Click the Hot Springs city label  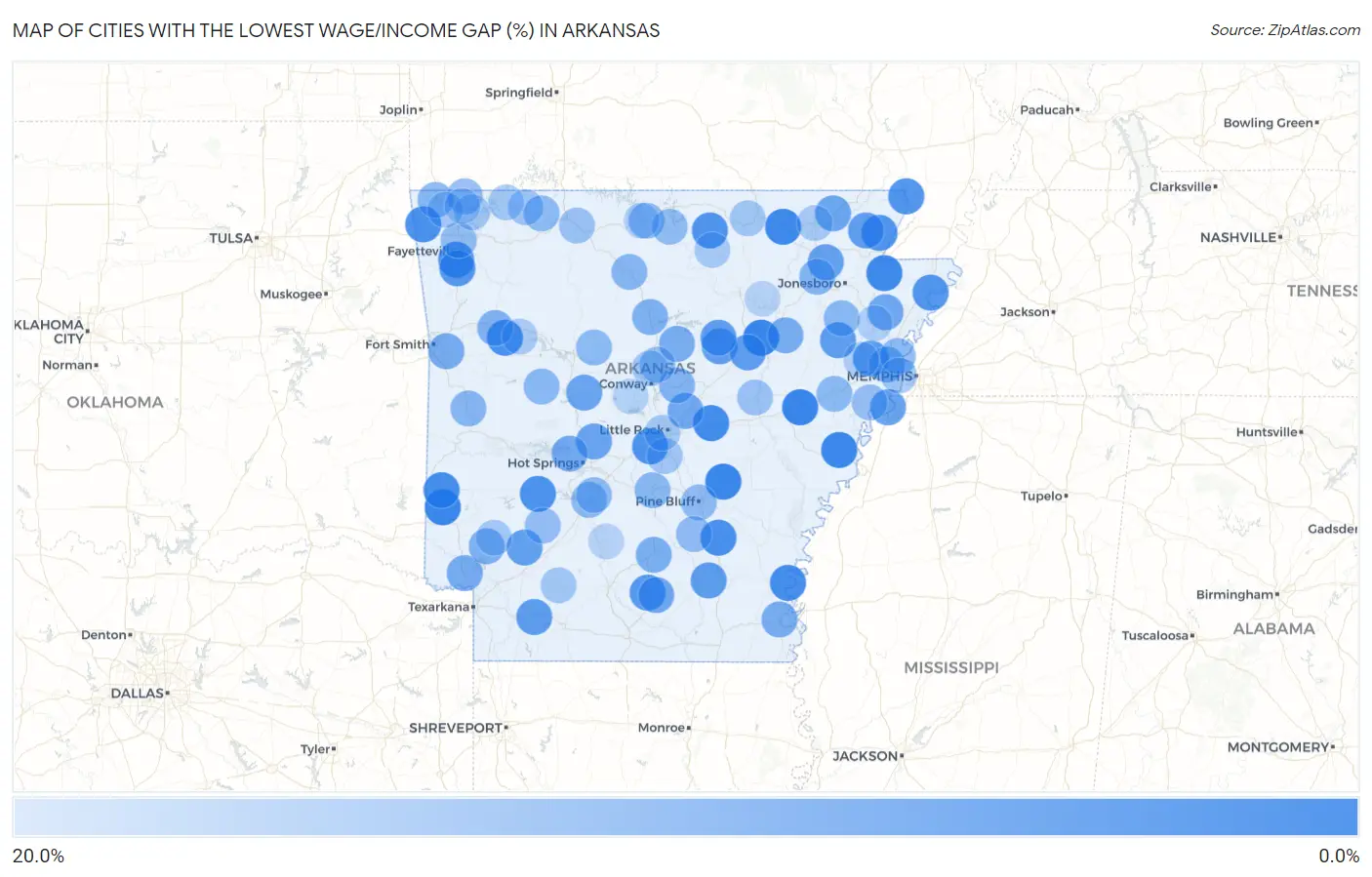[544, 463]
